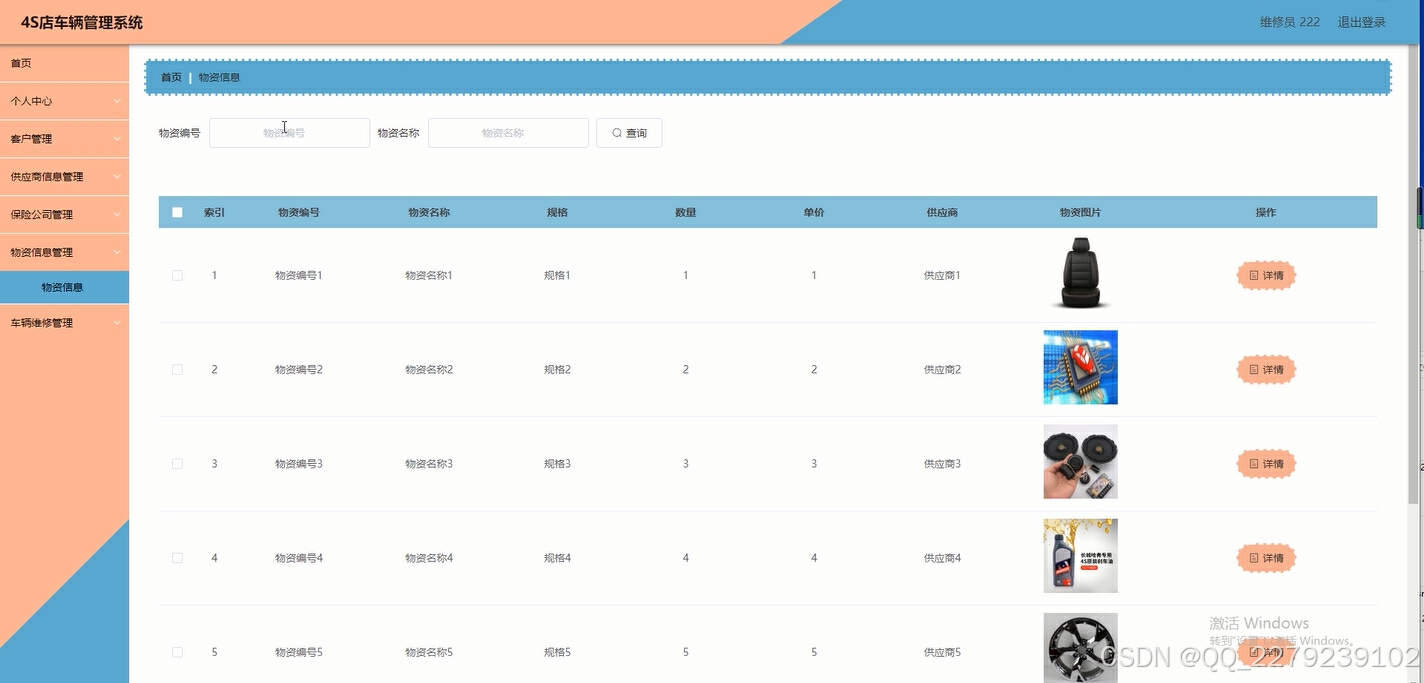This screenshot has height=683, width=1424.
Task: Click 首页 in the breadcrumb bar
Action: coord(170,76)
